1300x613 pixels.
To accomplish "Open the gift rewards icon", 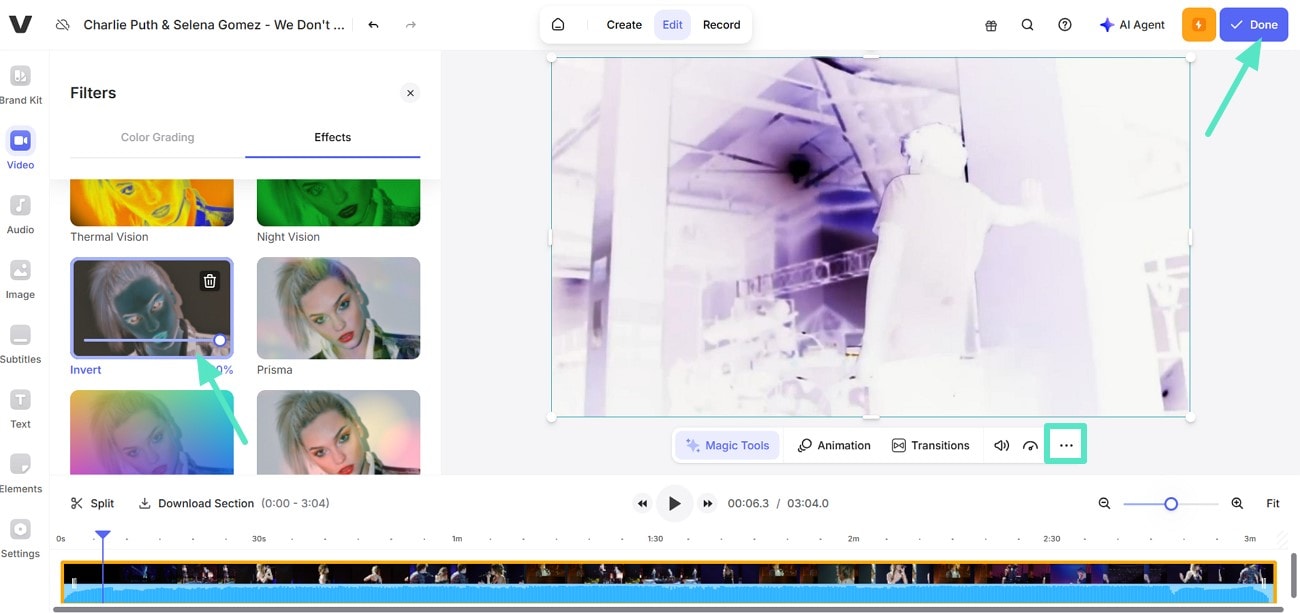I will [991, 25].
